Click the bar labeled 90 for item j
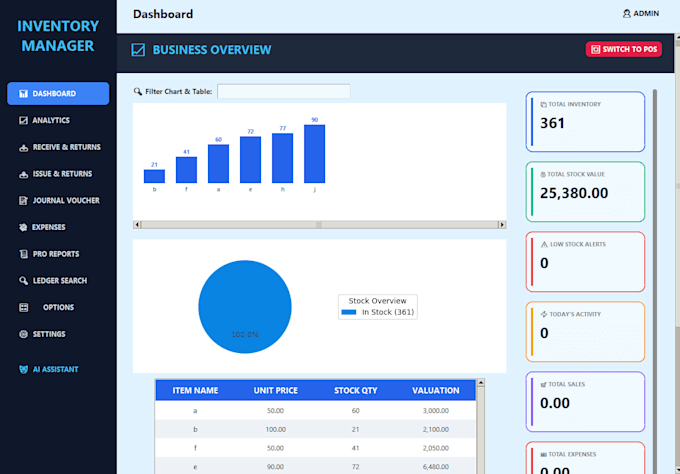 [x=314, y=154]
